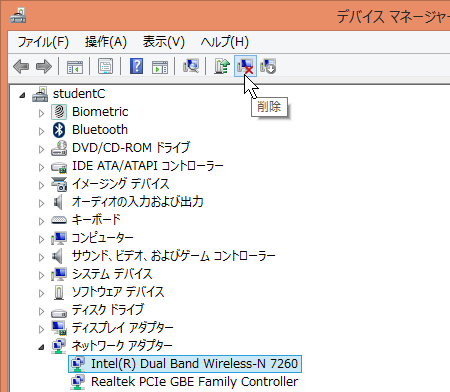Click the sound video game controller icon
The width and height of the screenshot is (450, 392).
tap(57, 256)
